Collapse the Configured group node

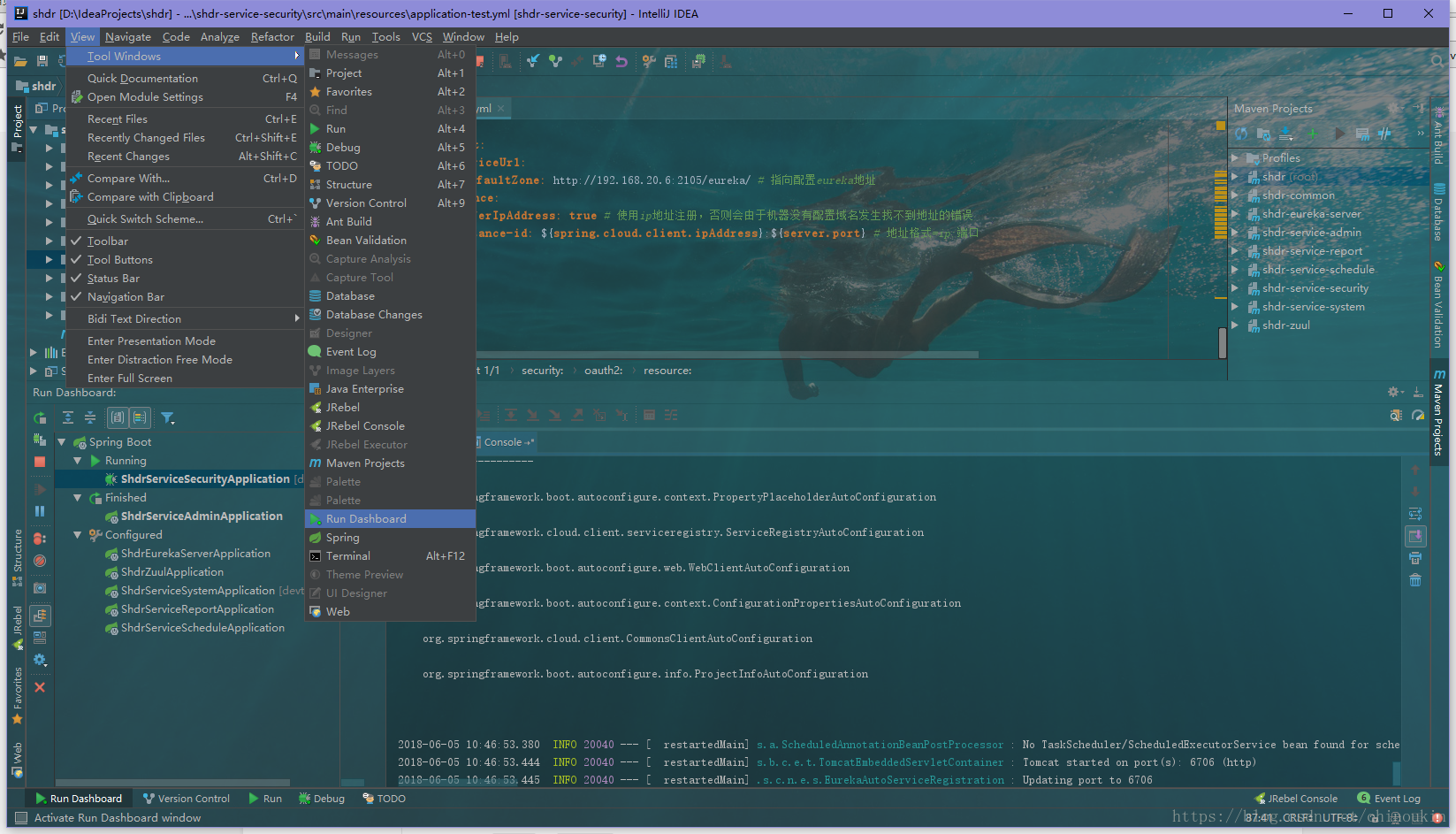[78, 535]
